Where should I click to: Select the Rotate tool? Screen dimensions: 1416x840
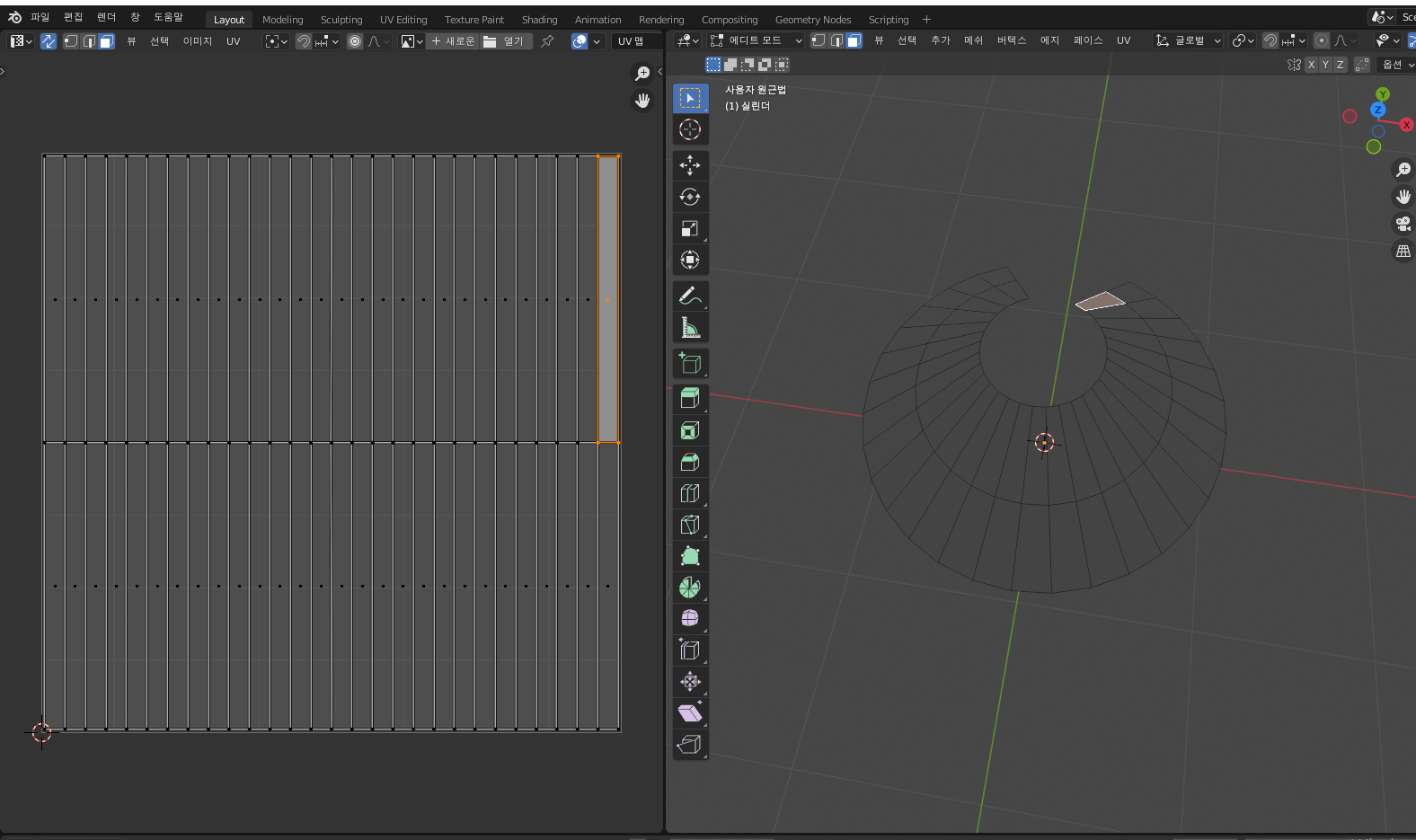(x=690, y=197)
